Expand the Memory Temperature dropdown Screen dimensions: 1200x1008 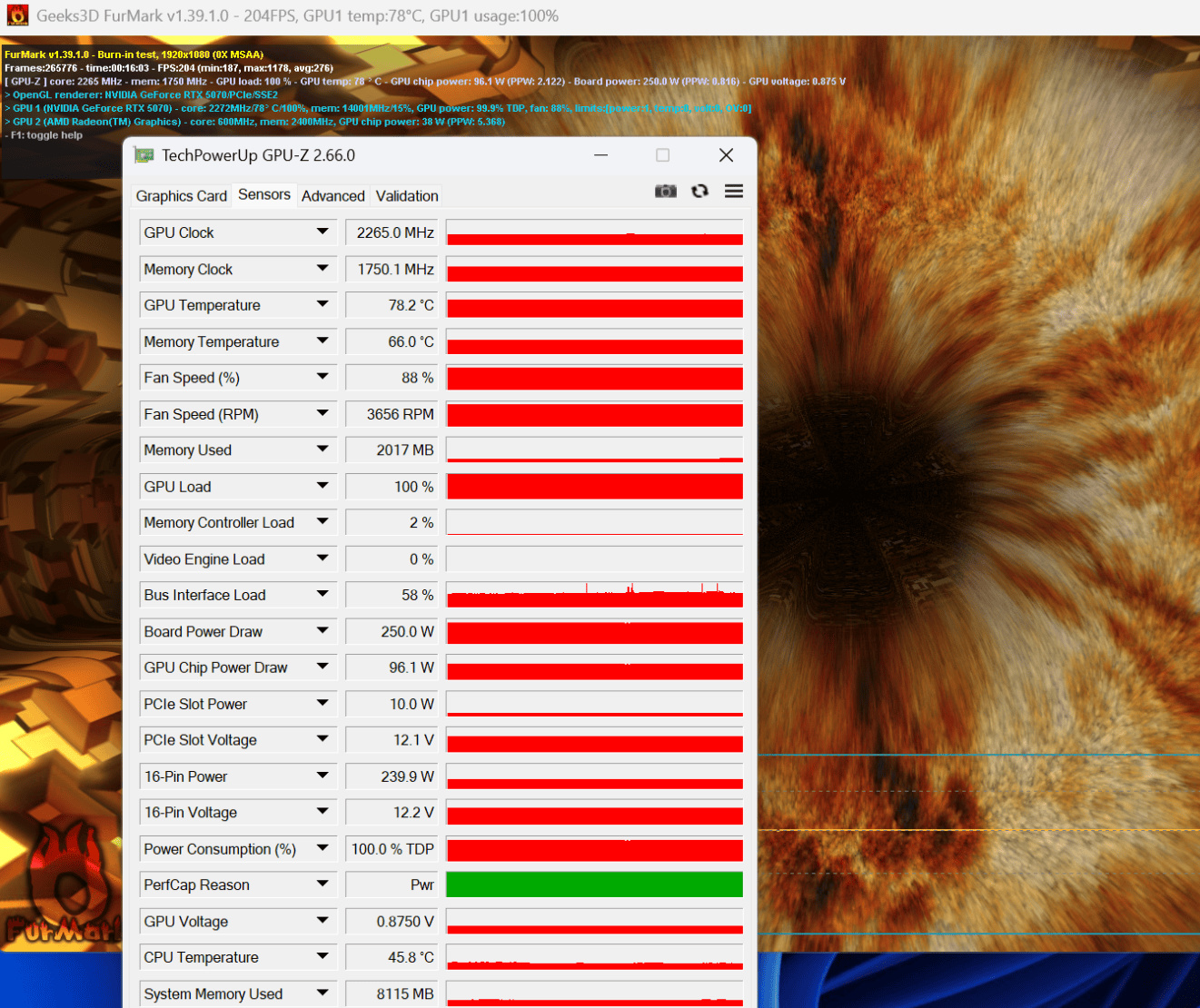pos(322,341)
